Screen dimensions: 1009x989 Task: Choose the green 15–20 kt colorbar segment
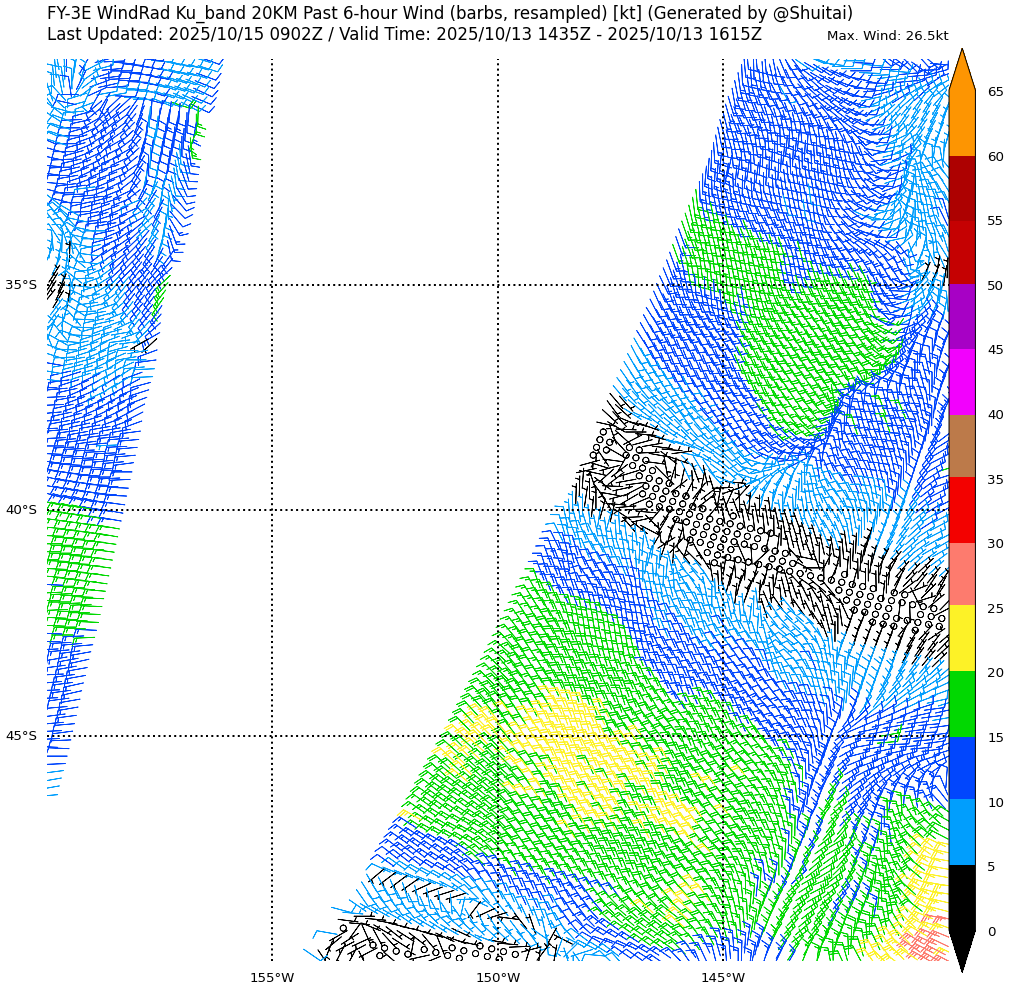tap(961, 704)
